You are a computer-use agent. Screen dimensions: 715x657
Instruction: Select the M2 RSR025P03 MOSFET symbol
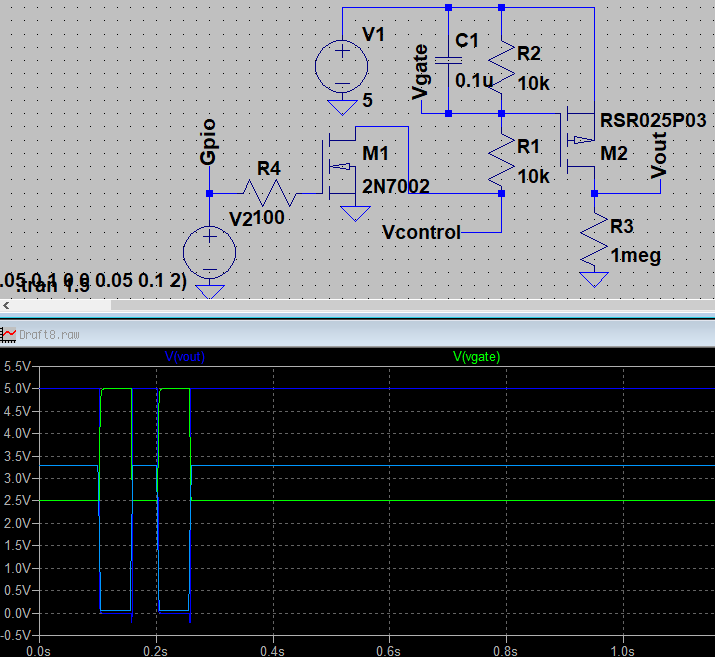581,141
